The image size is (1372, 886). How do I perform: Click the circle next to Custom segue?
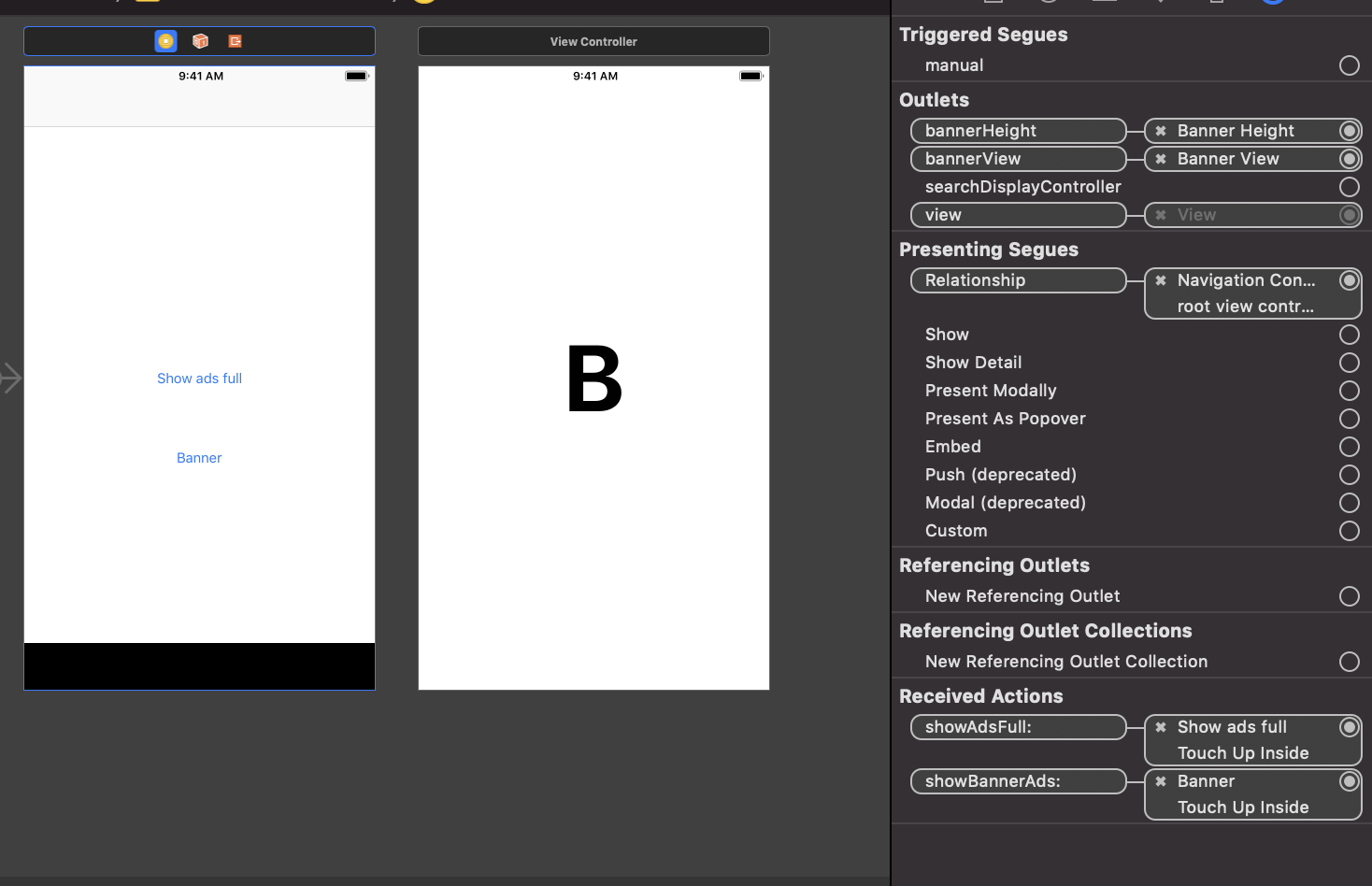tap(1350, 531)
